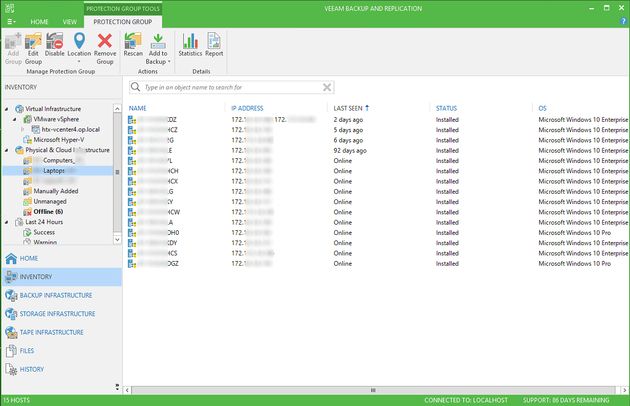Open Edit Group from the ribbon
This screenshot has height=406, width=630.
tap(33, 49)
